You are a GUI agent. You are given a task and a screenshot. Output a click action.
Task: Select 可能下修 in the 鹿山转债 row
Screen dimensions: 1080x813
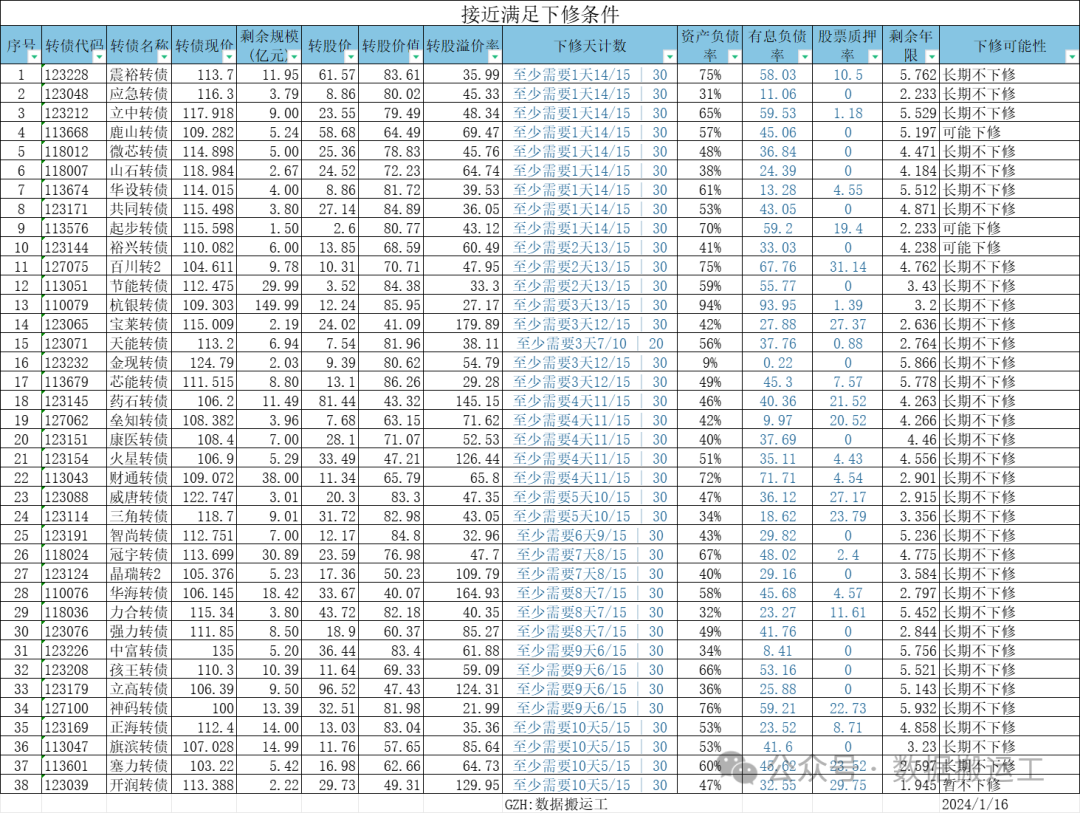(x=1009, y=132)
